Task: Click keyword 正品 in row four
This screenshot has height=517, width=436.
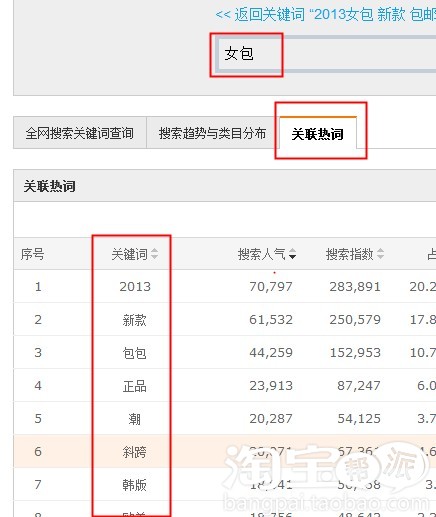Action: (134, 386)
